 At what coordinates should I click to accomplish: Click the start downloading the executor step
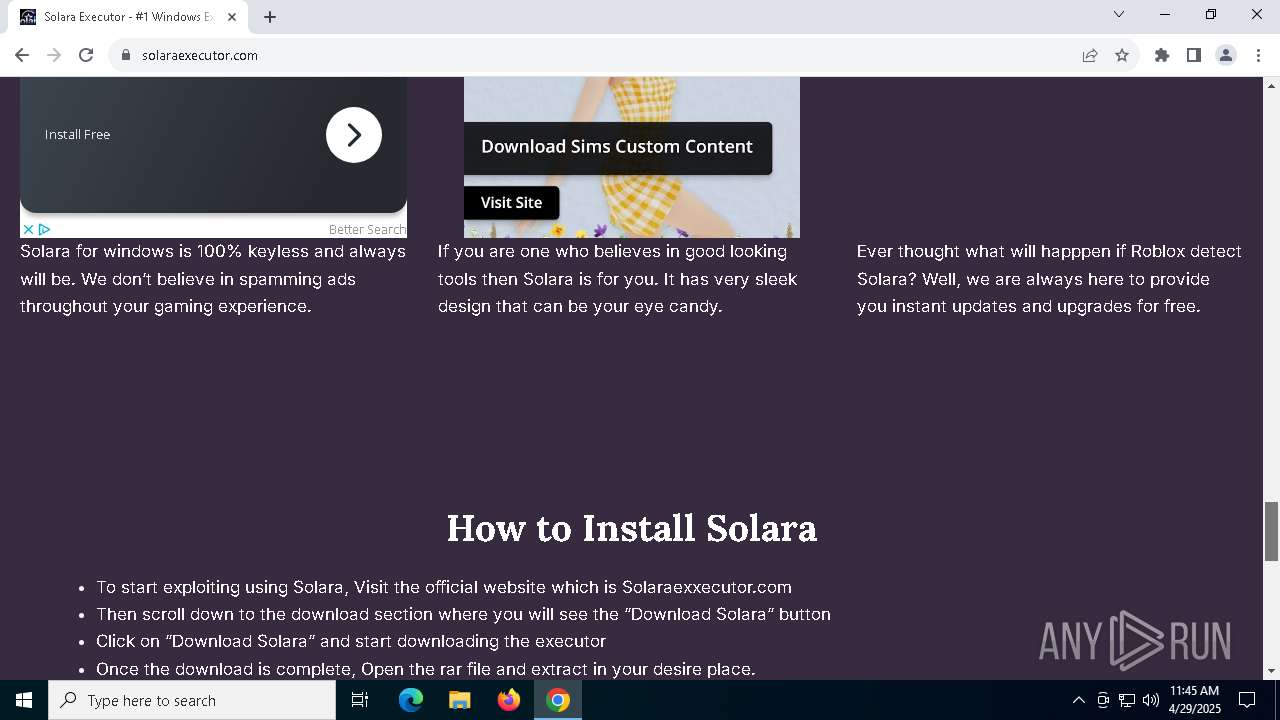pyautogui.click(x=351, y=641)
